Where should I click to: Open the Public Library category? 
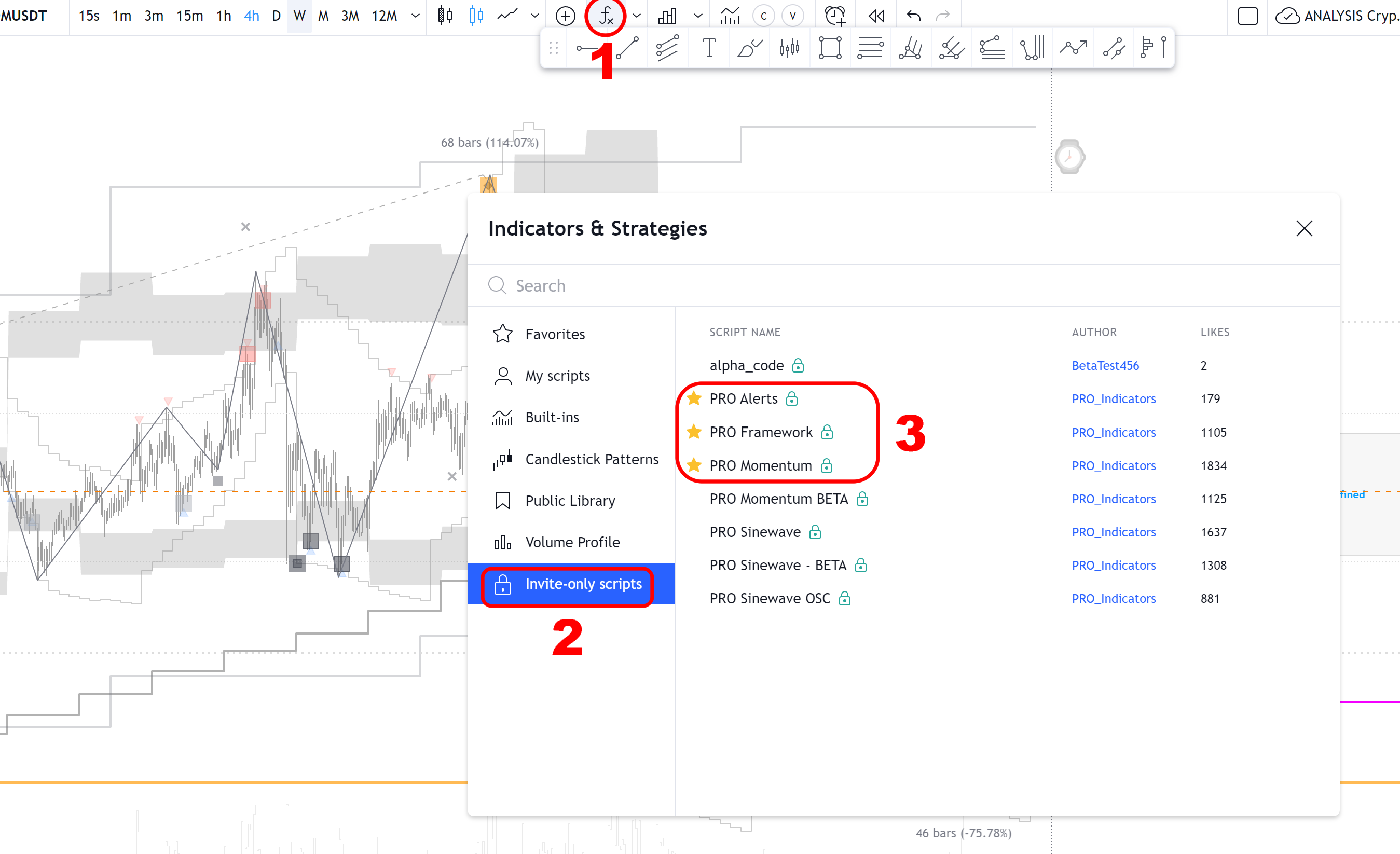pyautogui.click(x=569, y=501)
